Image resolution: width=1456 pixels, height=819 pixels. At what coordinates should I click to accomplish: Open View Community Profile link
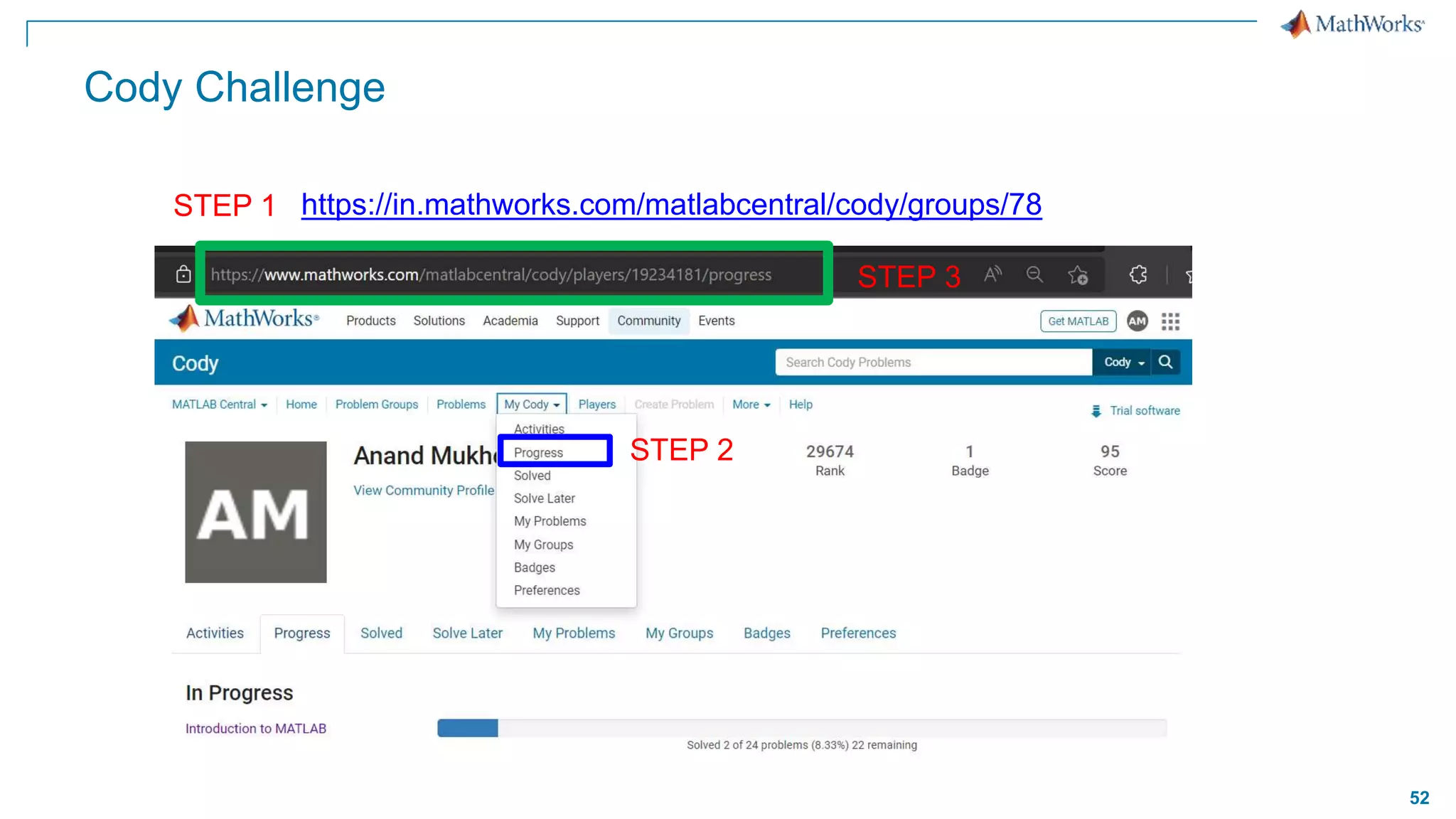[424, 491]
